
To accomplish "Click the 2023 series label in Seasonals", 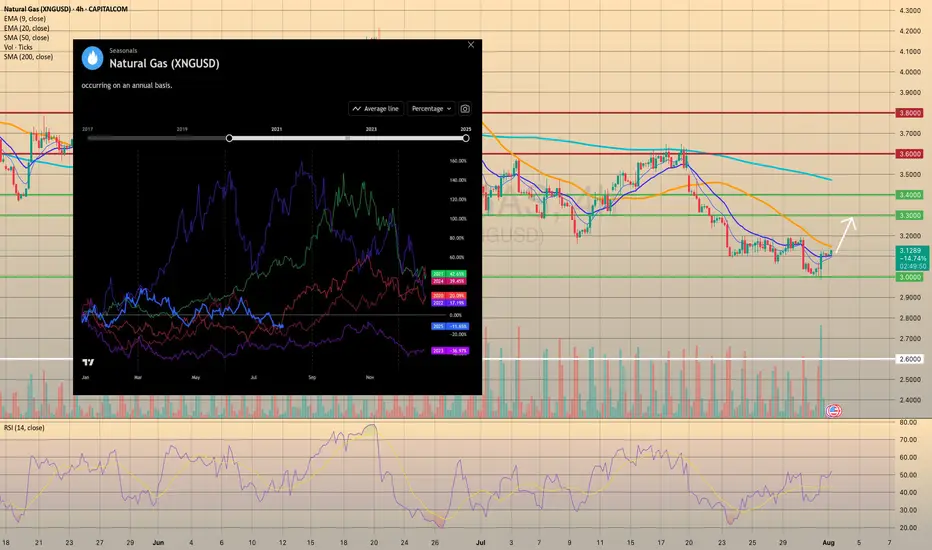I will coord(450,351).
